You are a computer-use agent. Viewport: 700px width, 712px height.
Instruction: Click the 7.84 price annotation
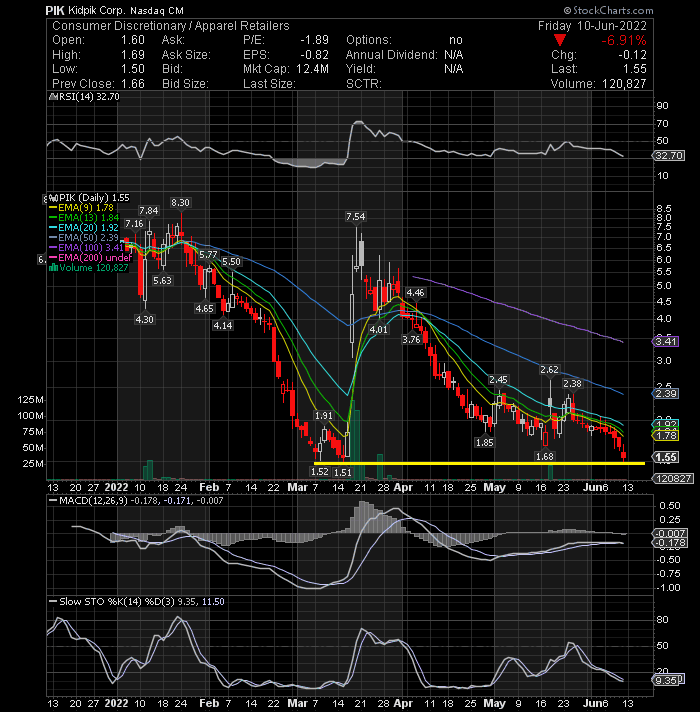click(x=149, y=211)
